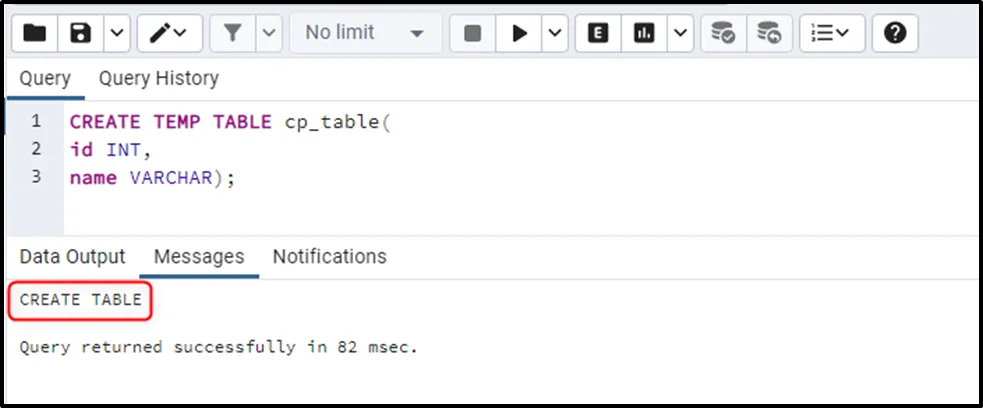Open the Macros list dropdown
The height and width of the screenshot is (408, 983).
click(829, 33)
